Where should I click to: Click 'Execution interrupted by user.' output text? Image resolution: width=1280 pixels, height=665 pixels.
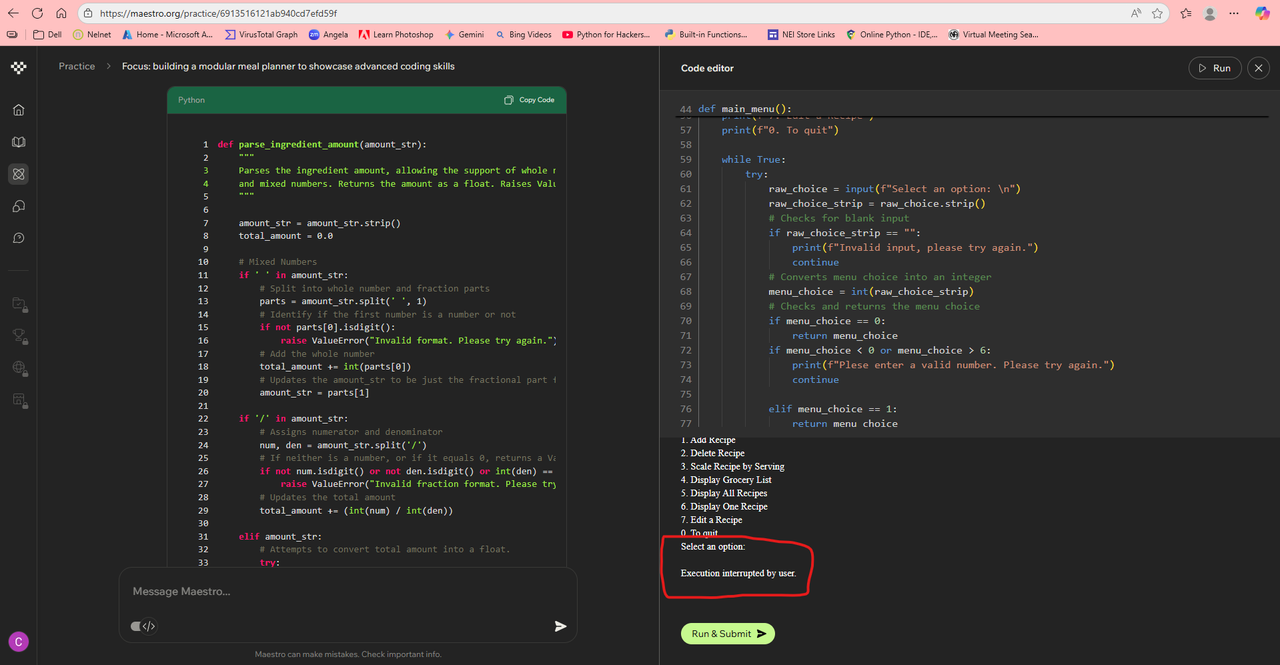pyautogui.click(x=738, y=573)
